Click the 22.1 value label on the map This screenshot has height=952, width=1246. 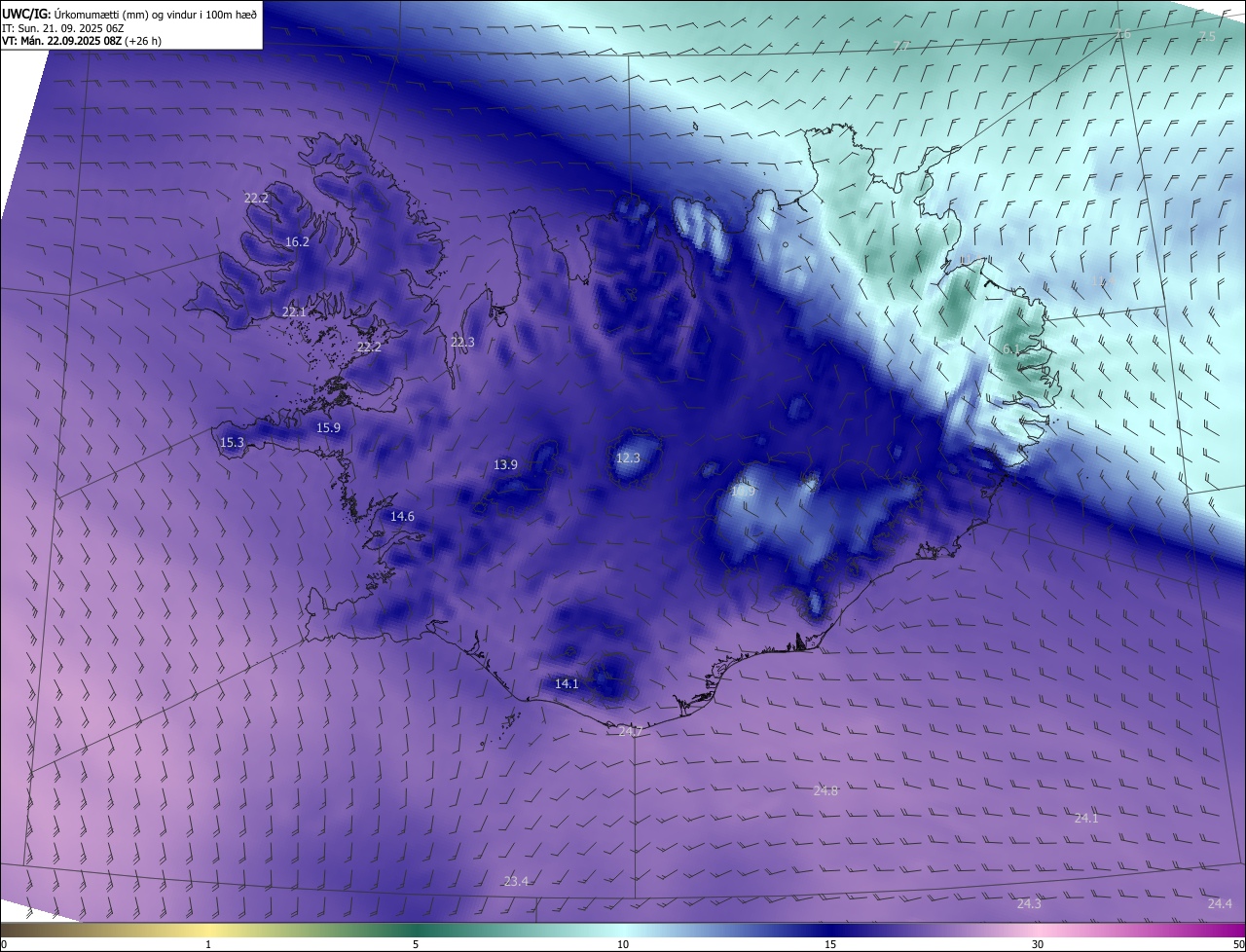tap(294, 311)
